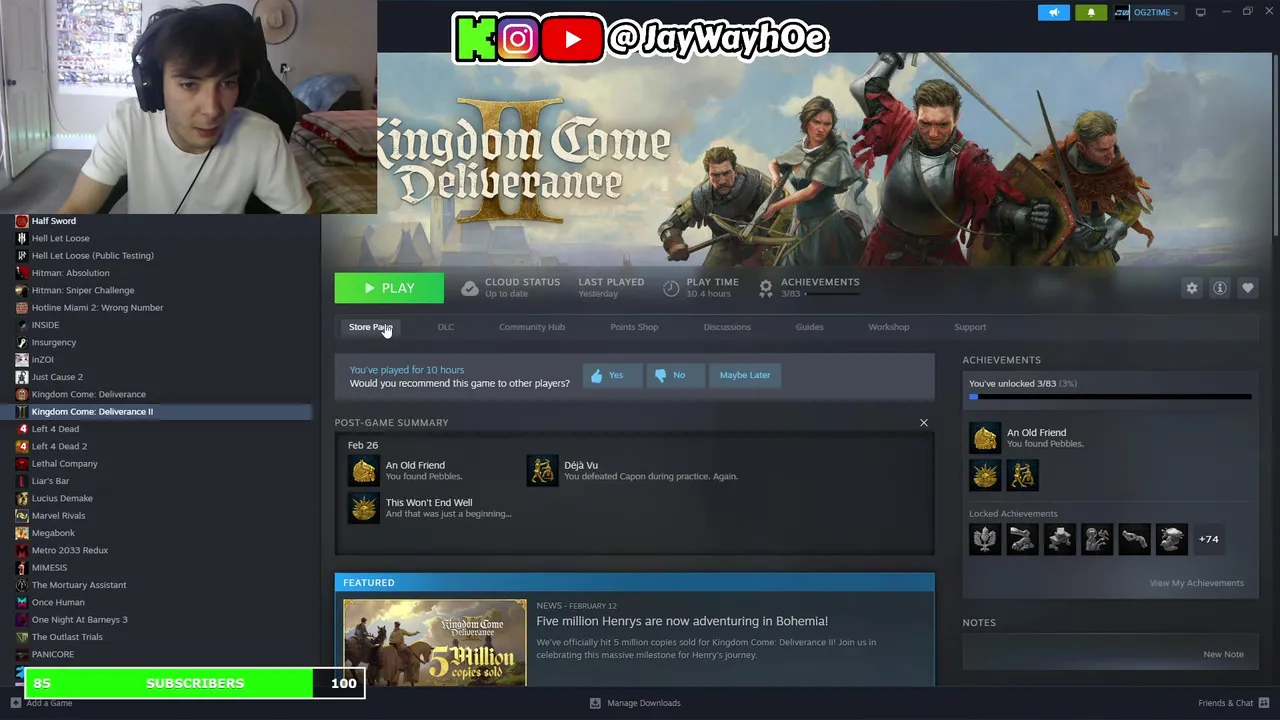
Task: Toggle favorite with the heart icon
Action: [1248, 288]
